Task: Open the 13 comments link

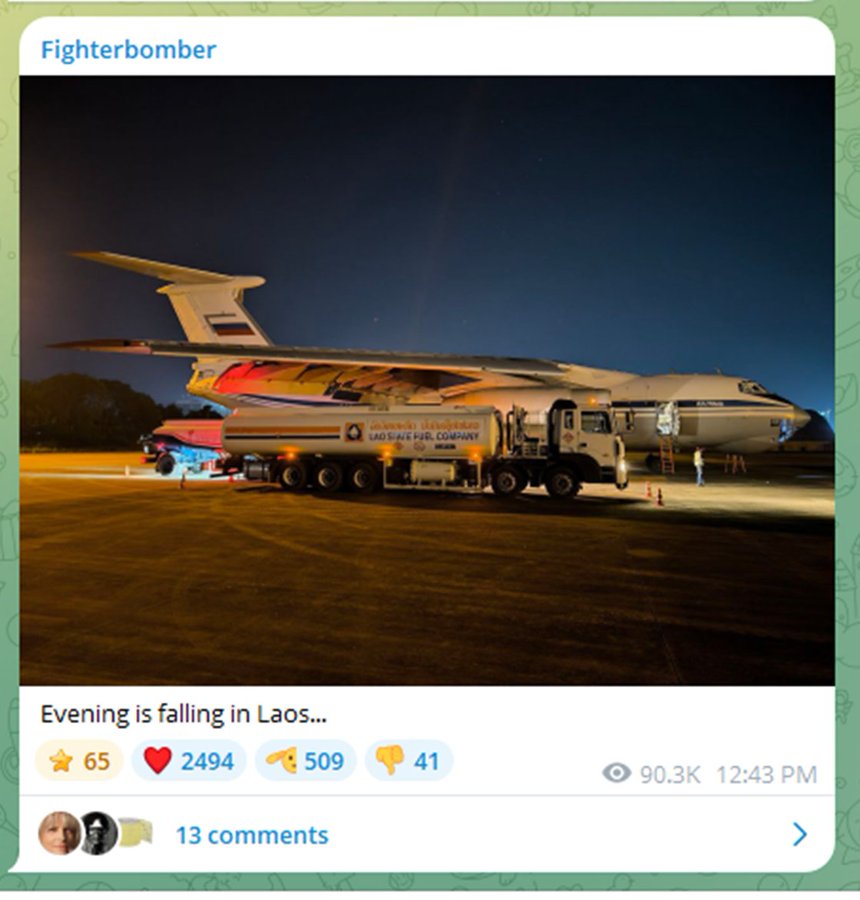Action: click(x=252, y=835)
